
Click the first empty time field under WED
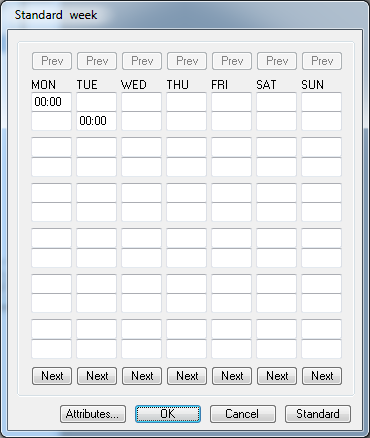pos(141,102)
